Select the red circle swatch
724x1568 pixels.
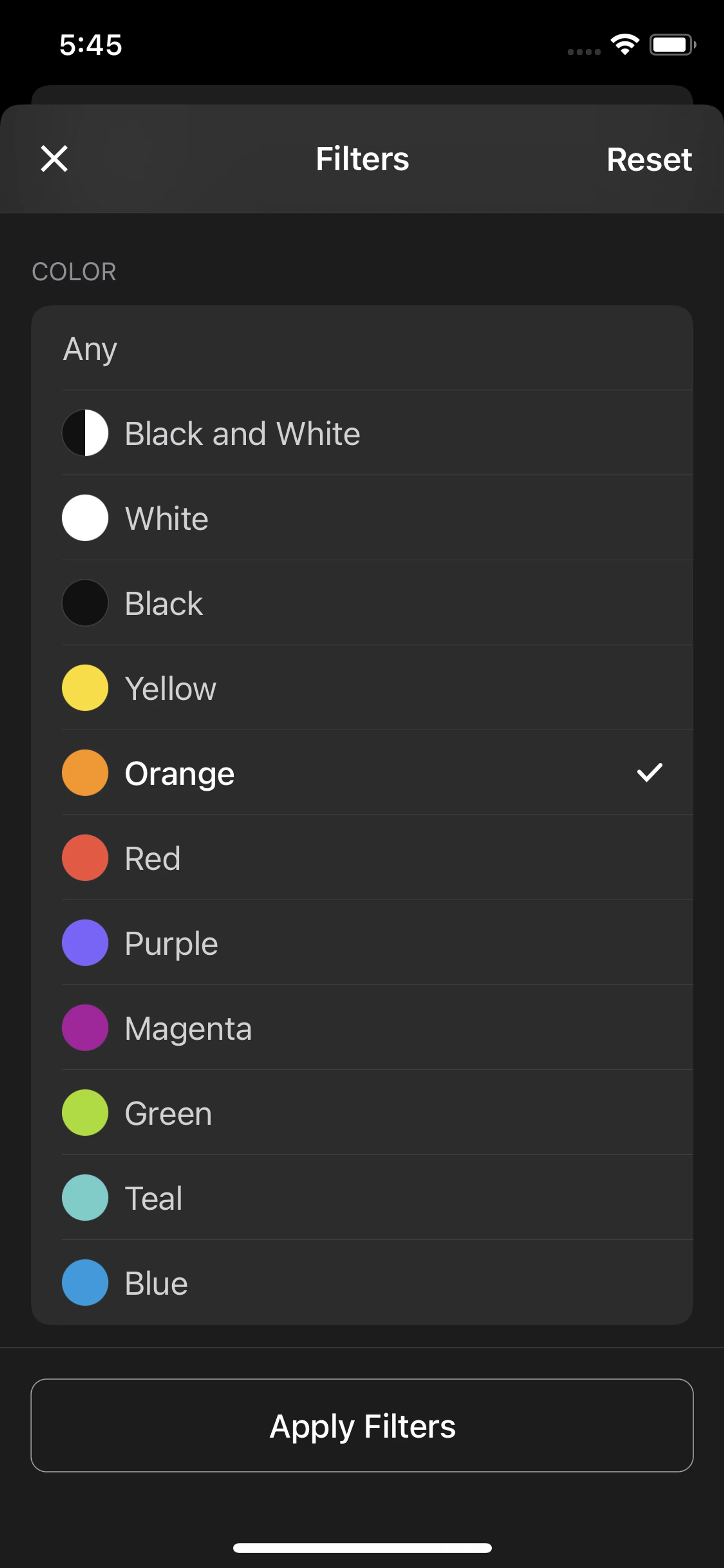coord(85,858)
